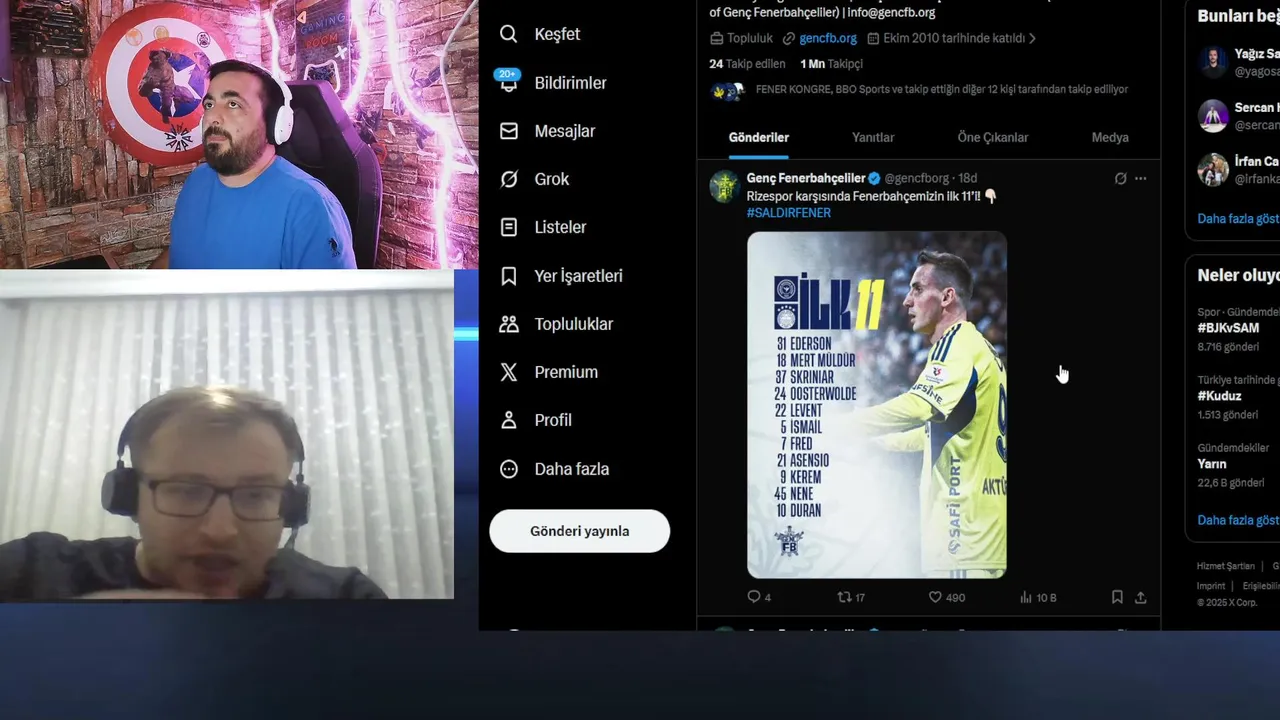Open #BJKvSAM trending topic
The image size is (1280, 720).
[1228, 328]
